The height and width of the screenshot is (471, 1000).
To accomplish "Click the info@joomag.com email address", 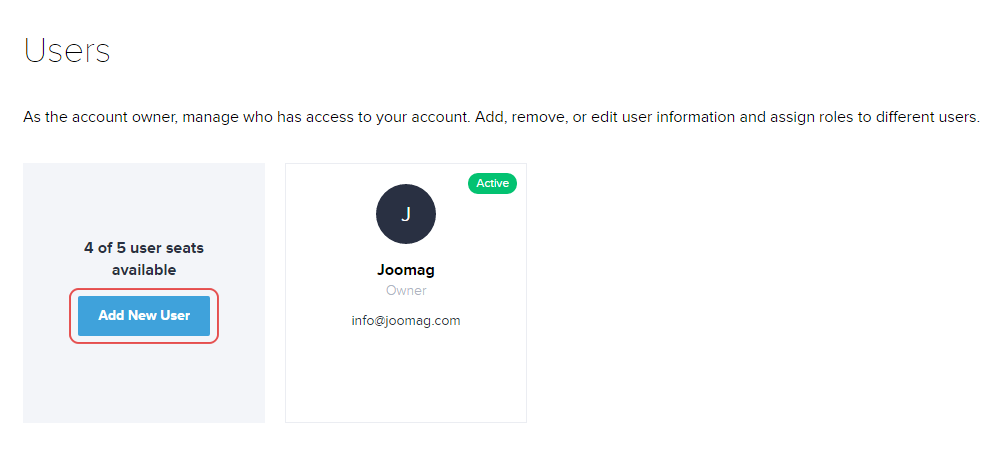I will (405, 321).
